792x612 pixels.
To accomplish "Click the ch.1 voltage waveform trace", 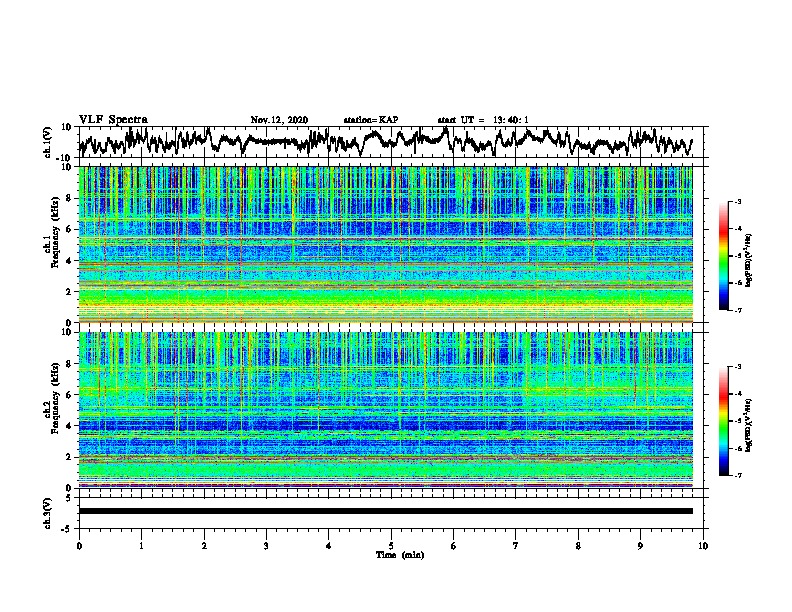I will pos(385,142).
